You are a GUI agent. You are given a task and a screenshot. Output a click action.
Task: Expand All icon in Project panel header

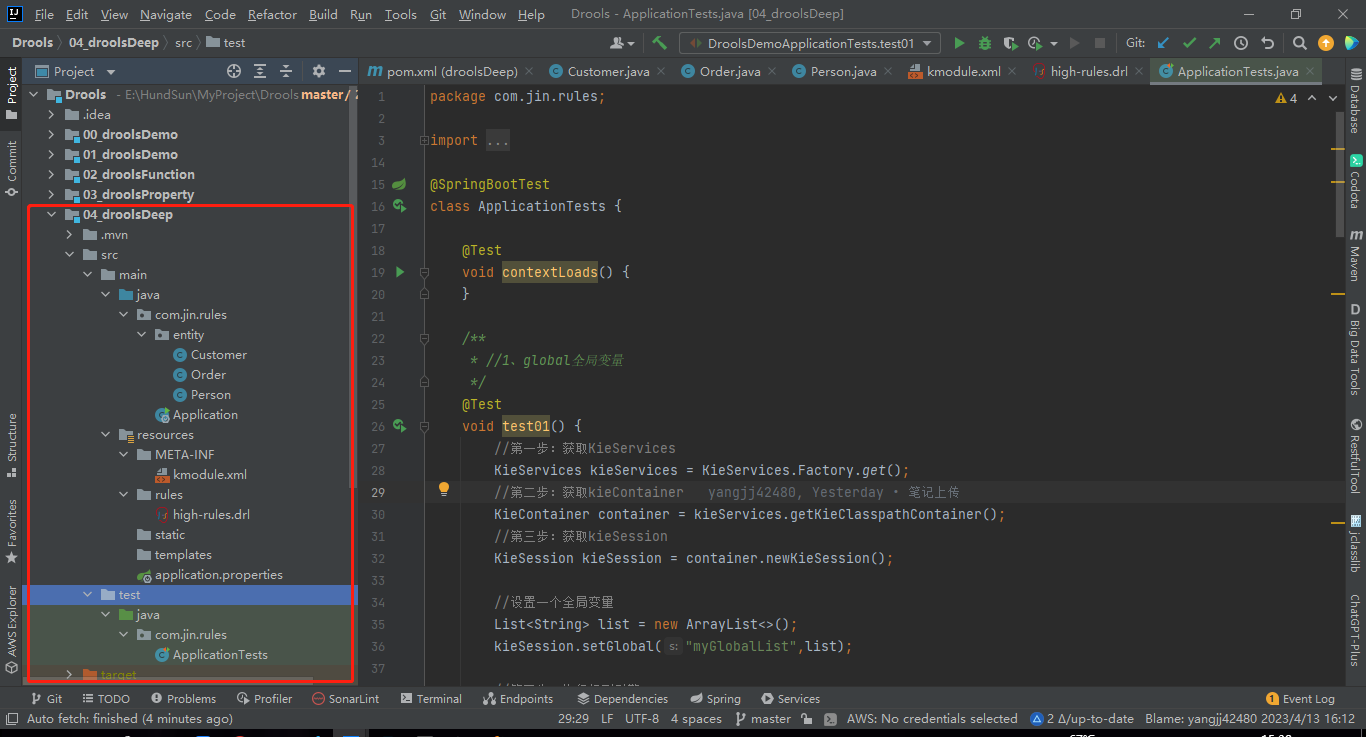pos(260,71)
